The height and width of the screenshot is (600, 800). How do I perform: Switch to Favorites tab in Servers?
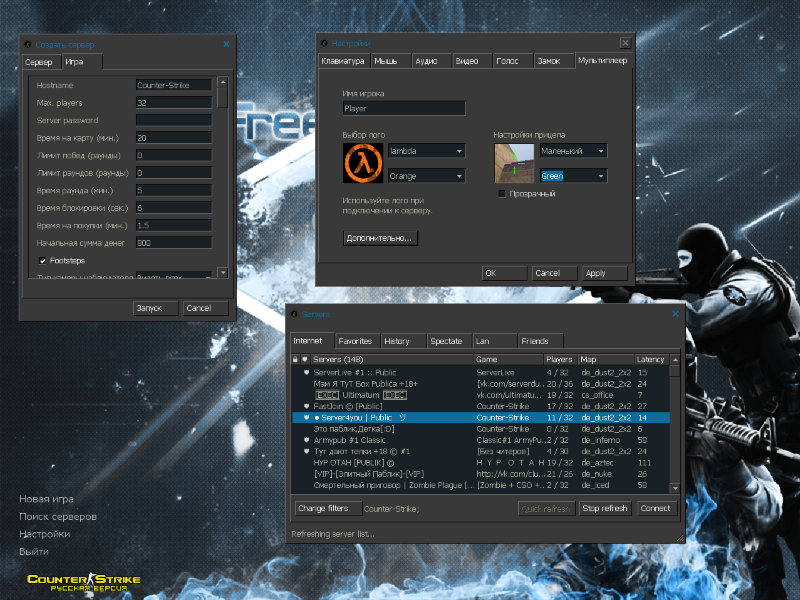point(357,341)
